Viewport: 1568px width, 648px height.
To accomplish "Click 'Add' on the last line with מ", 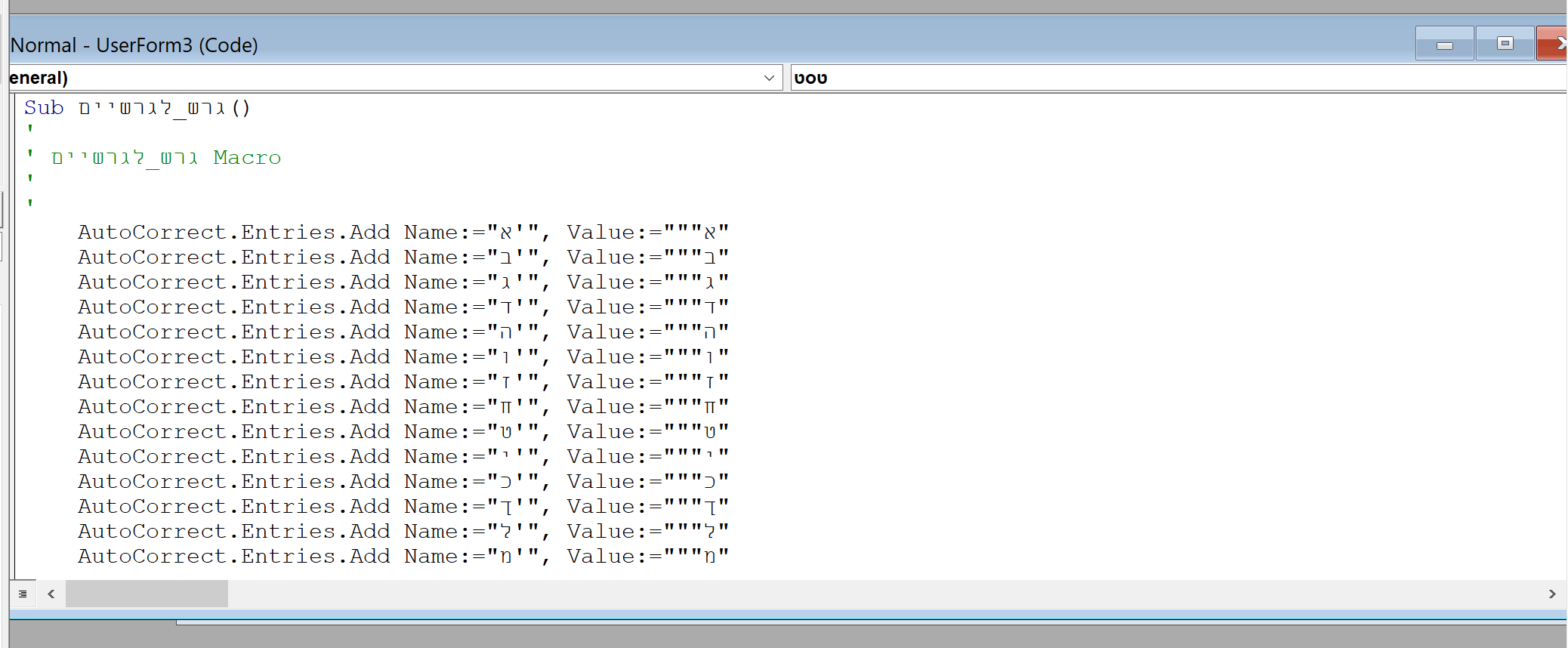I will pos(369,557).
